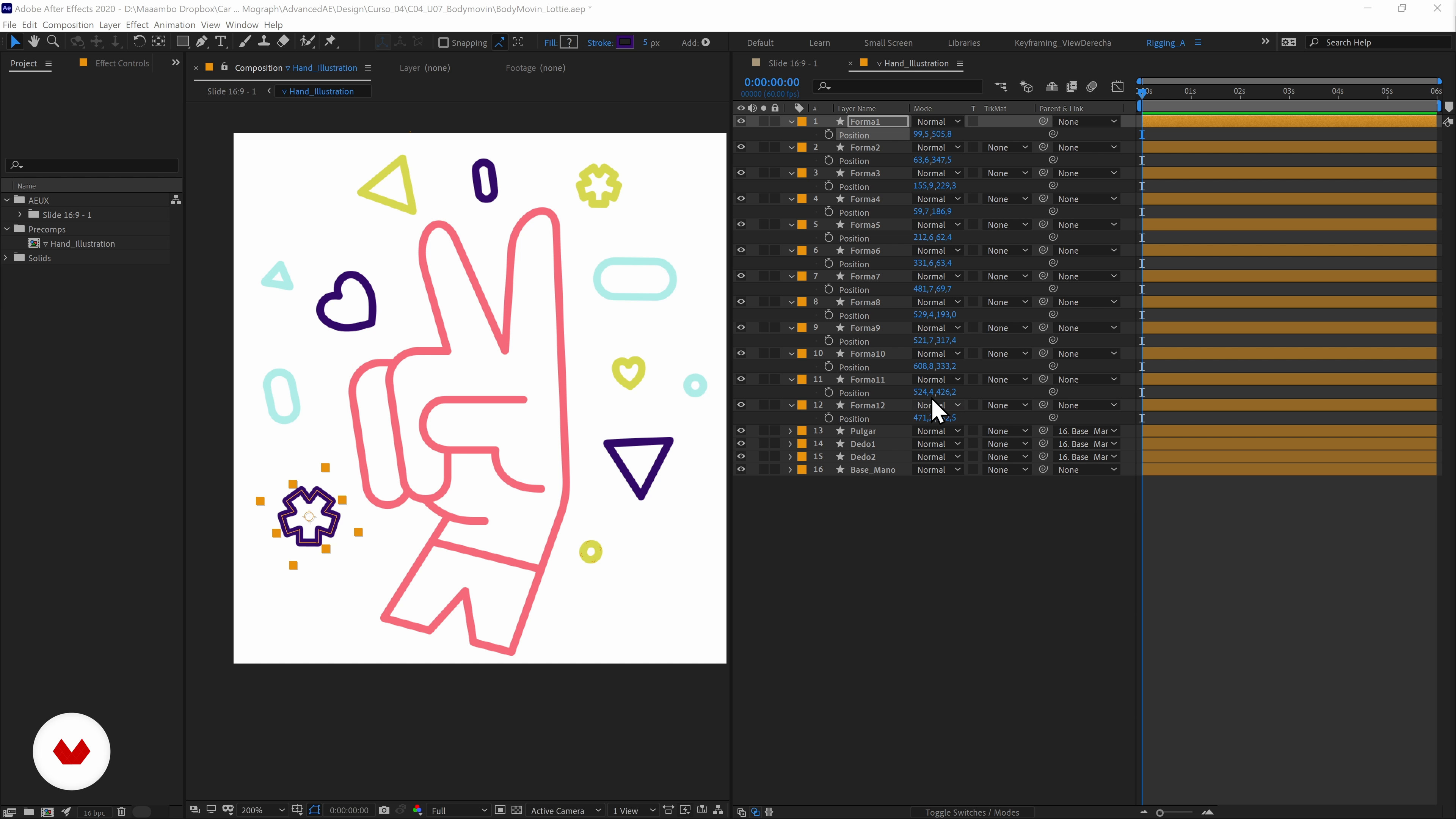Select the Zoom magnifier tool
The width and height of the screenshot is (1456, 819).
point(53,42)
